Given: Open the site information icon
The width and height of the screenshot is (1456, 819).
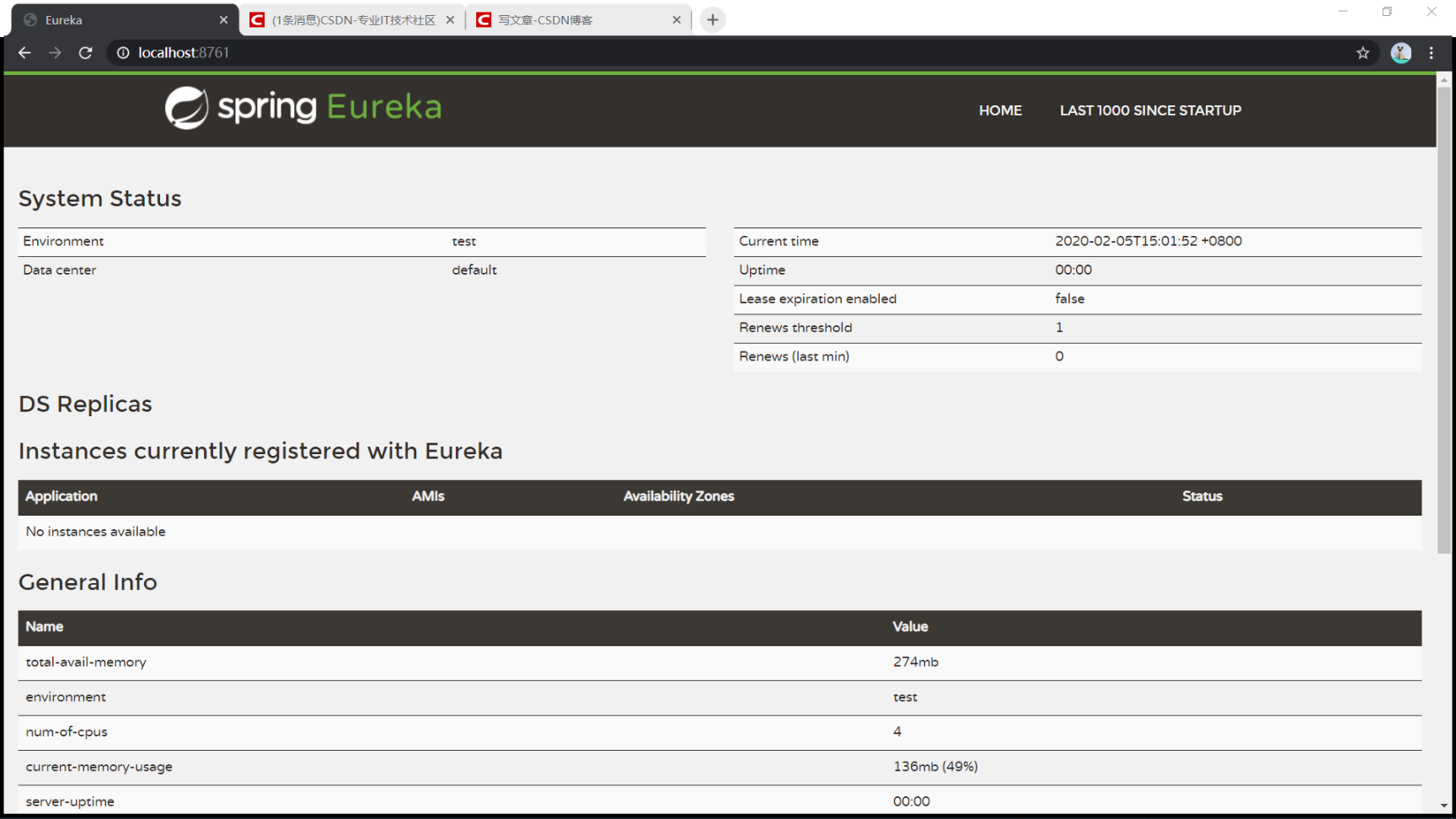Looking at the screenshot, I should 123,52.
